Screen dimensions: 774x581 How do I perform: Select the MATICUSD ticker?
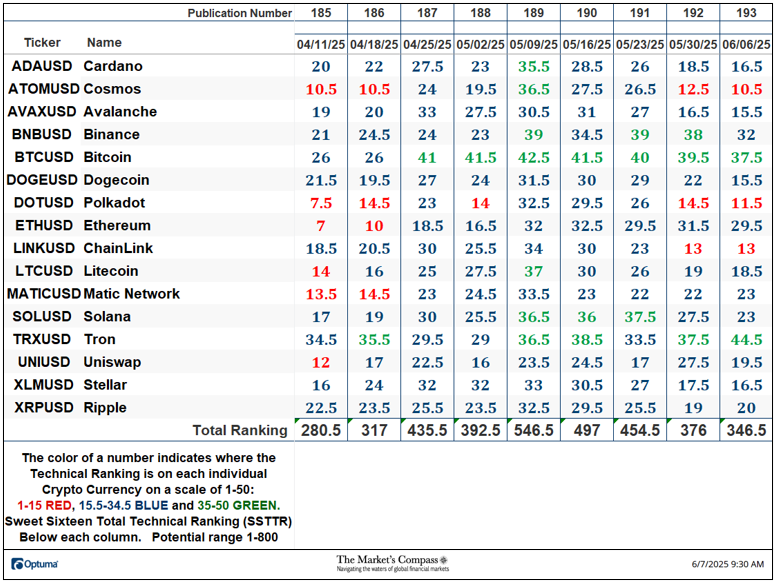pyautogui.click(x=43, y=294)
